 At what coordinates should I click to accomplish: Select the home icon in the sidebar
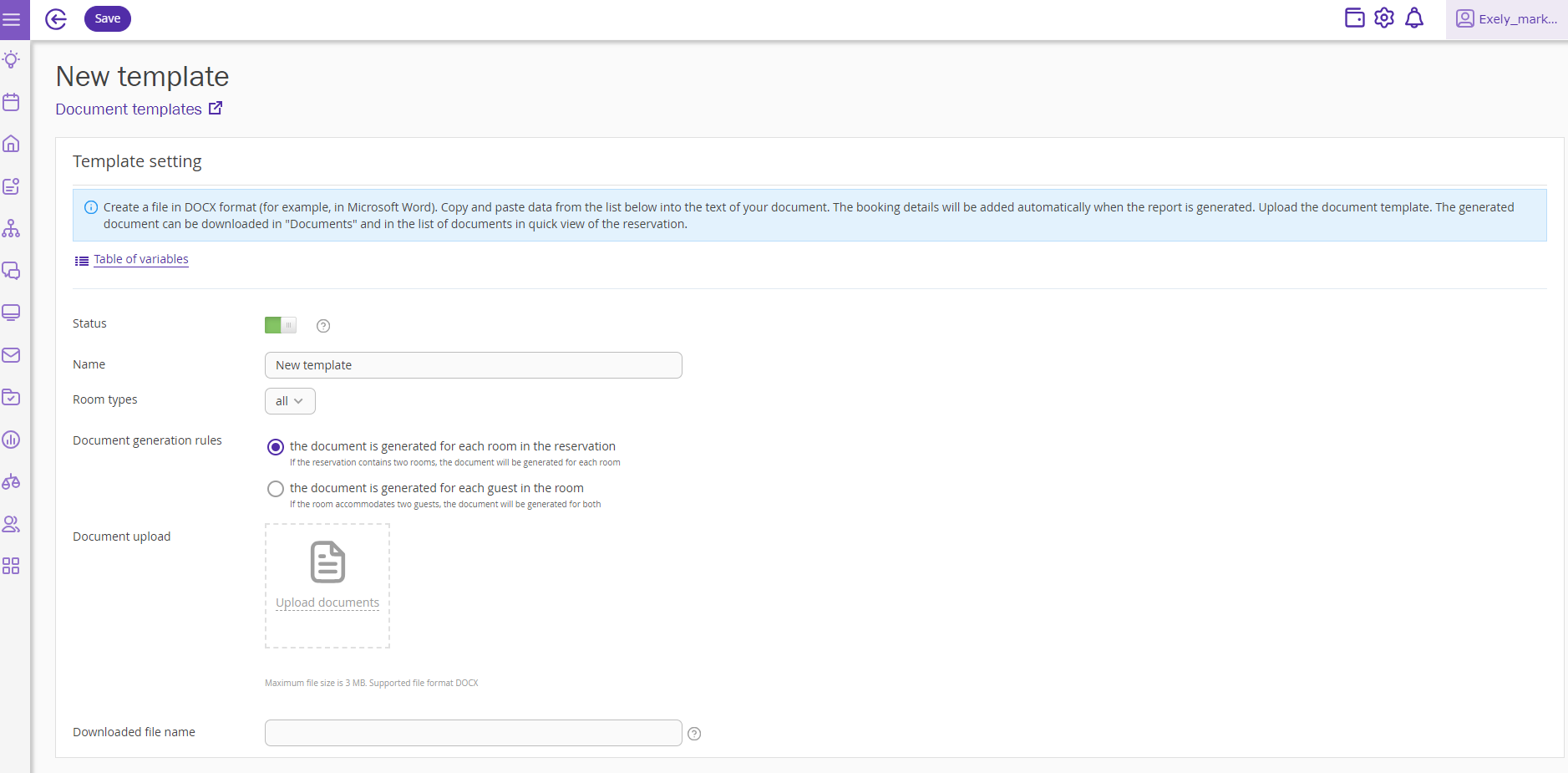click(x=11, y=144)
